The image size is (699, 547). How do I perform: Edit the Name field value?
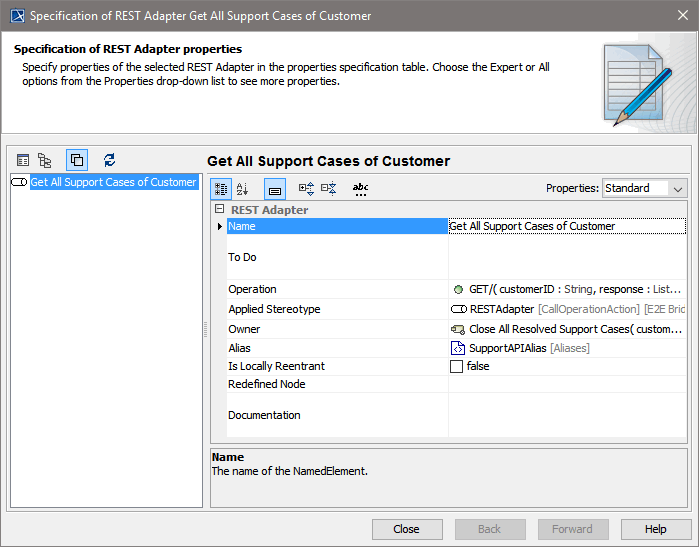(x=566, y=226)
